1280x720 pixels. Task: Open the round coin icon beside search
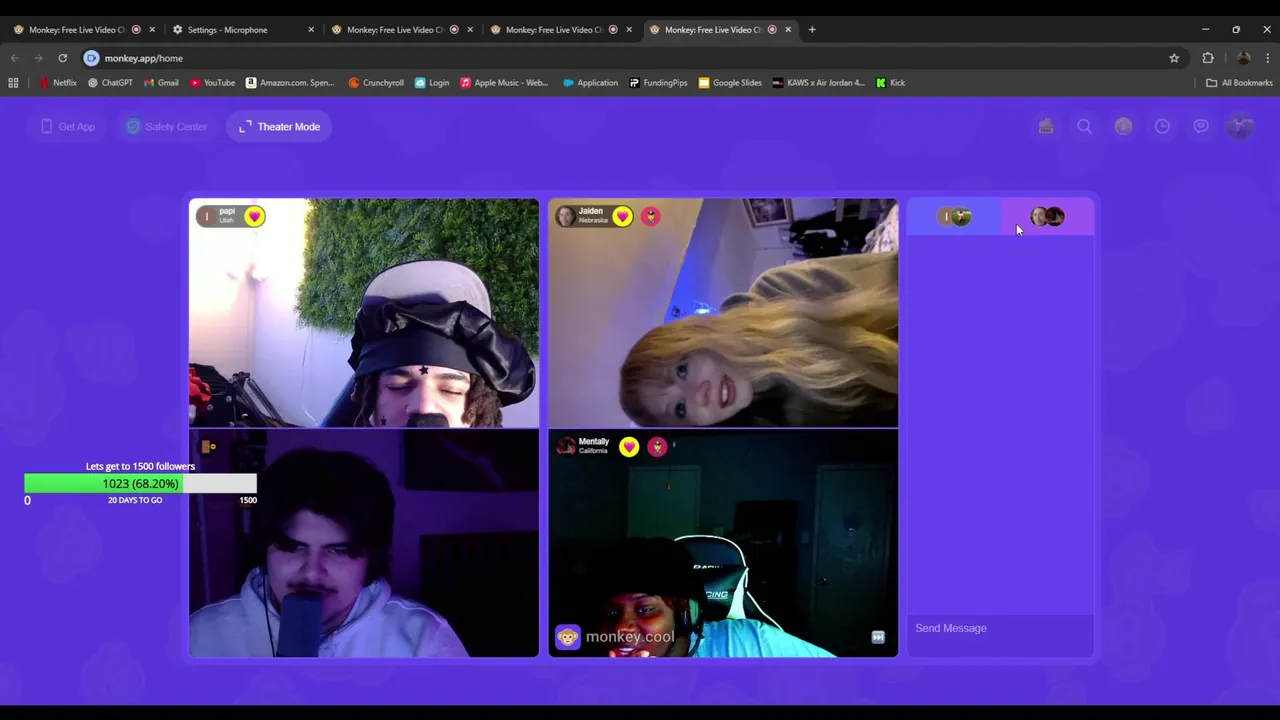click(x=1124, y=127)
